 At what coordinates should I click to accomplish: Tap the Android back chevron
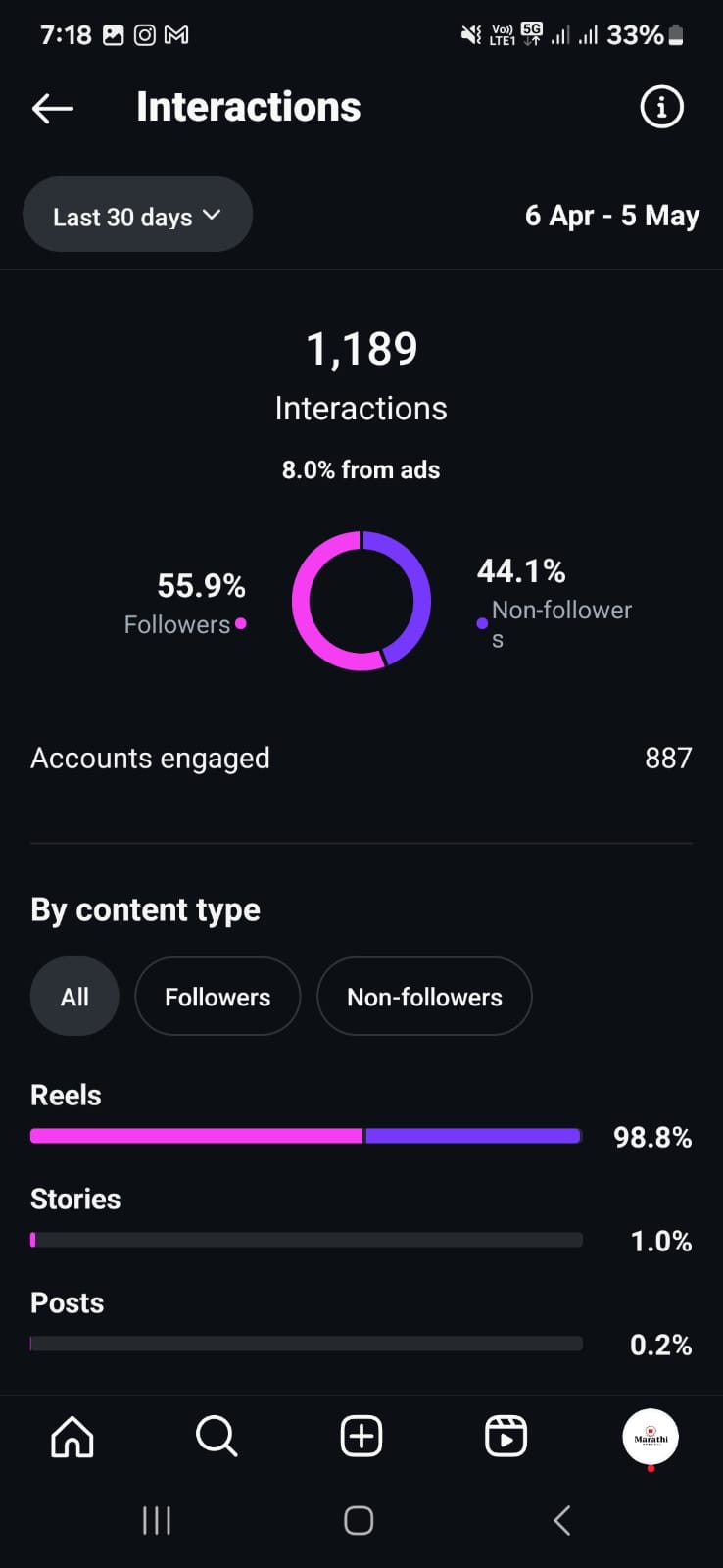tap(561, 1520)
